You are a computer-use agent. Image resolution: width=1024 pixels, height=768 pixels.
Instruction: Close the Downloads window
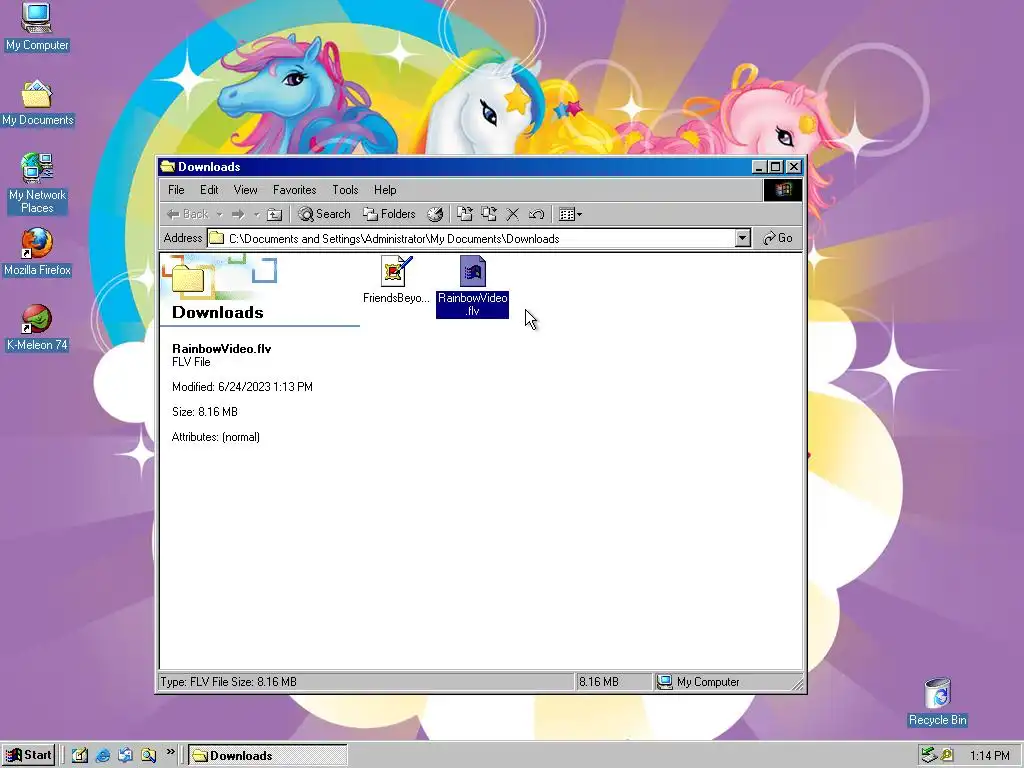coord(793,167)
